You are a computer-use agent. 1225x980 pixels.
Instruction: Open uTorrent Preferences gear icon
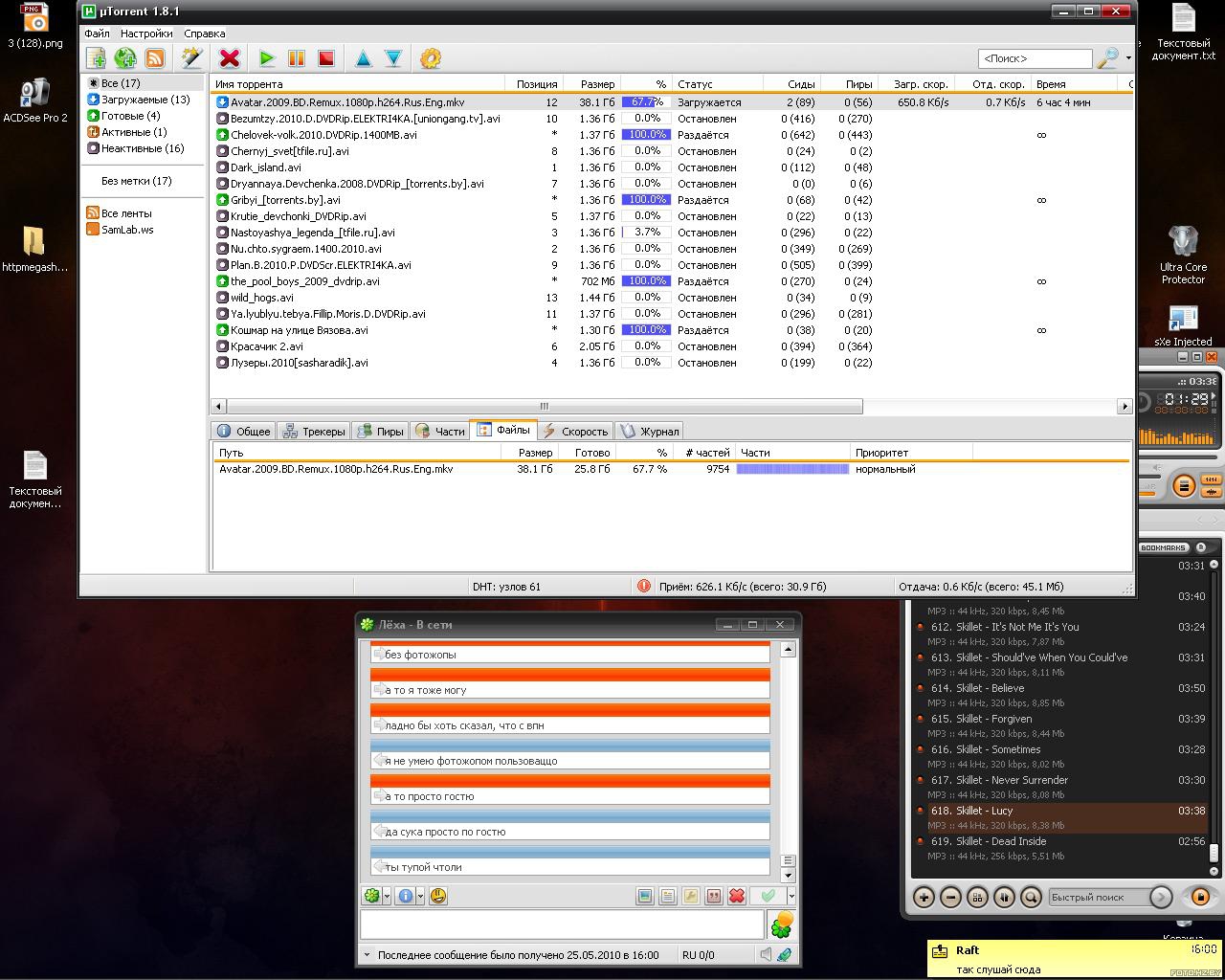pyautogui.click(x=431, y=58)
